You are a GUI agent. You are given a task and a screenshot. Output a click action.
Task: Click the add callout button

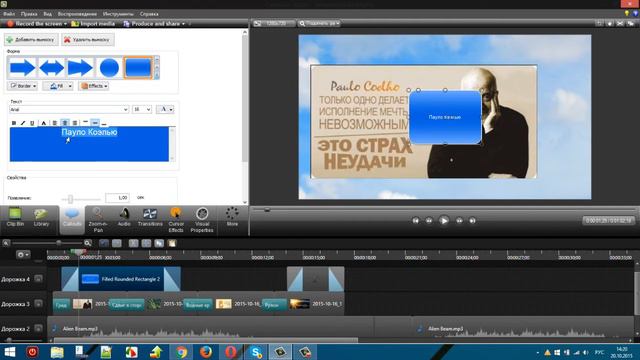click(31, 40)
